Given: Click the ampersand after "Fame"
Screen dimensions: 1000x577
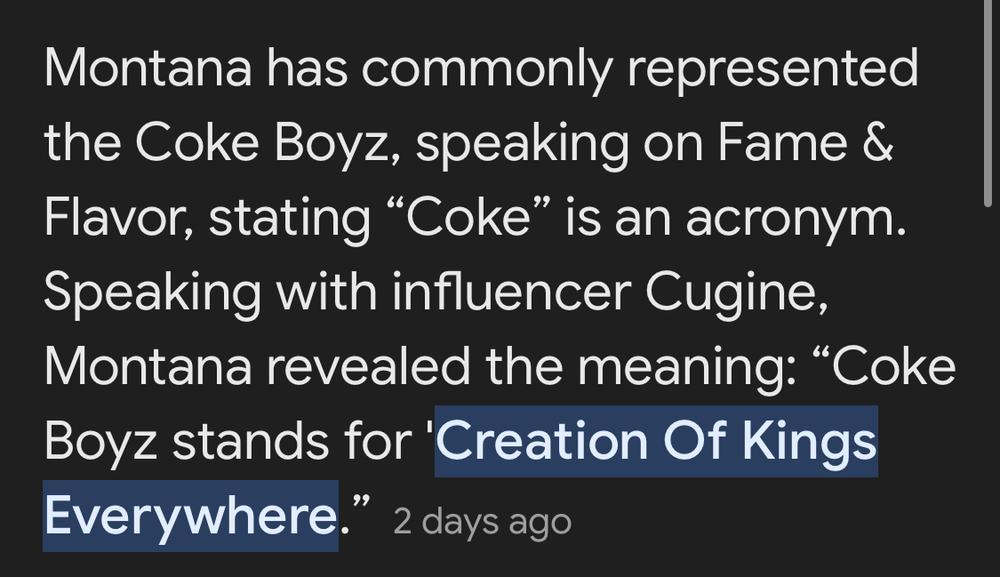Looking at the screenshot, I should click(x=878, y=142).
